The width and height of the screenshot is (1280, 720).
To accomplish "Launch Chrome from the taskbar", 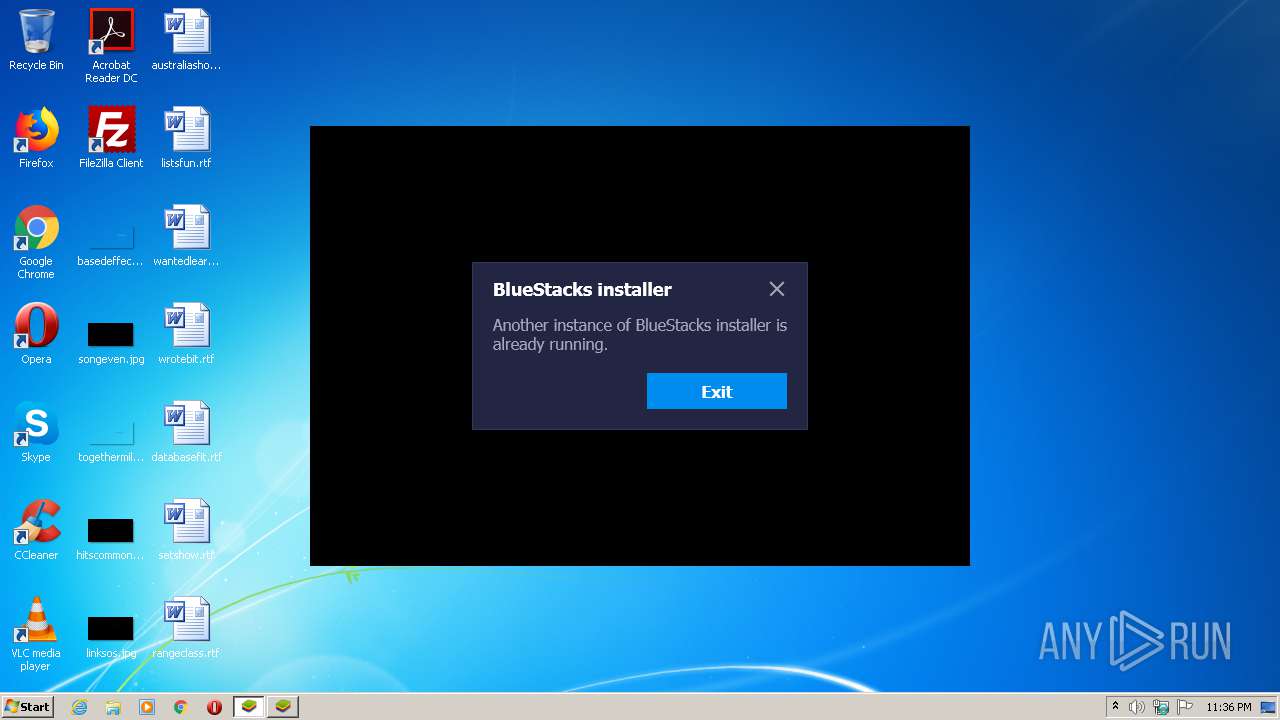I will point(181,707).
